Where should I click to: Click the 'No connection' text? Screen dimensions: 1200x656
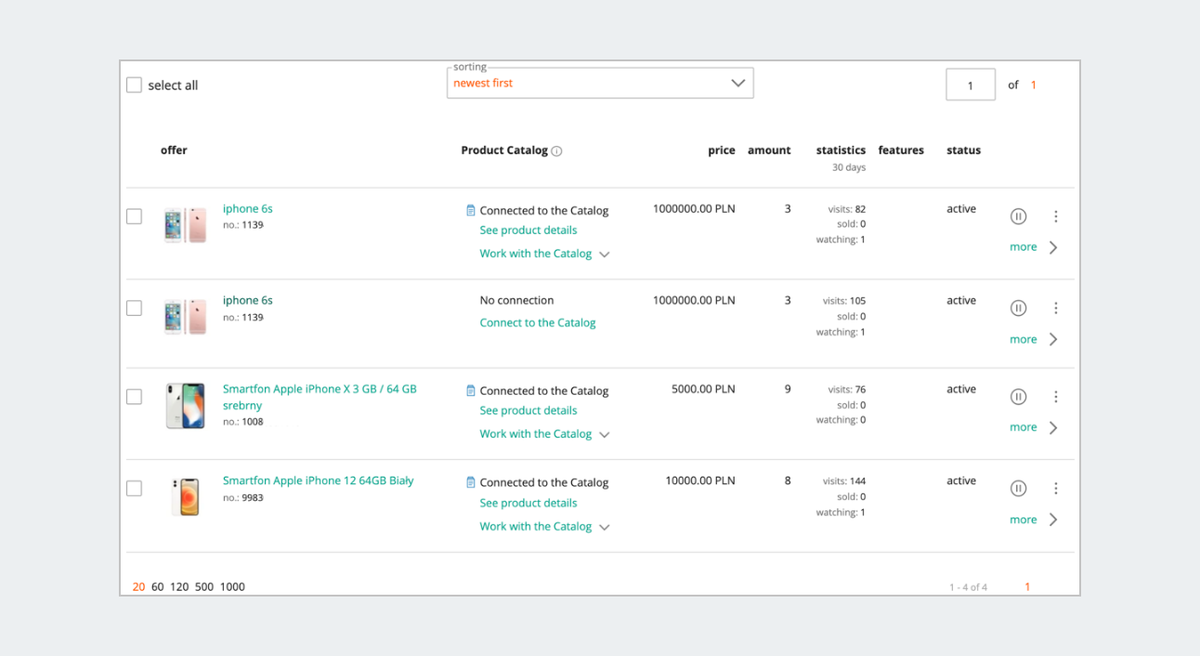pos(517,300)
